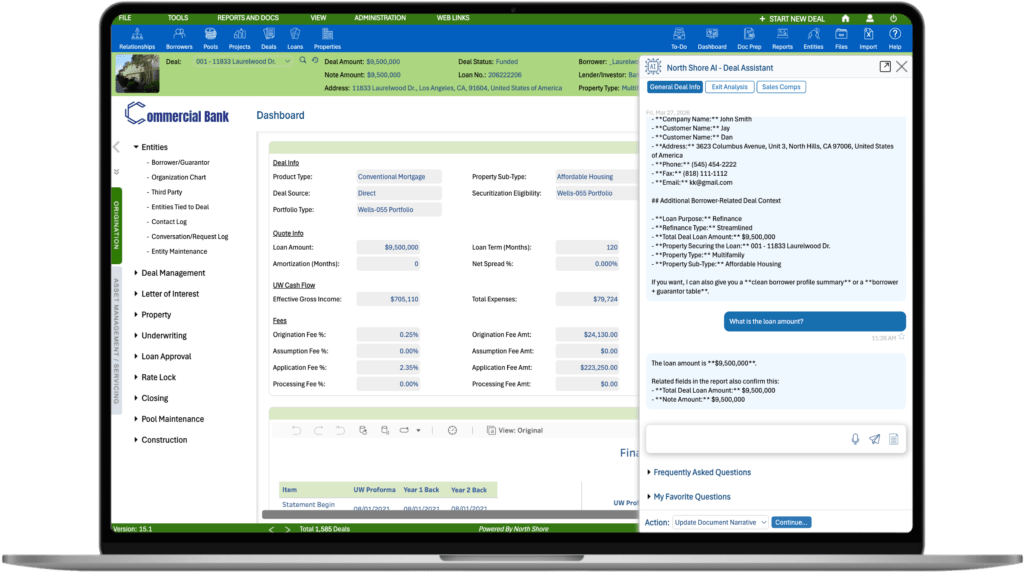Image resolution: width=1024 pixels, height=572 pixels.
Task: Open the Reports and Docs menu
Action: [248, 18]
